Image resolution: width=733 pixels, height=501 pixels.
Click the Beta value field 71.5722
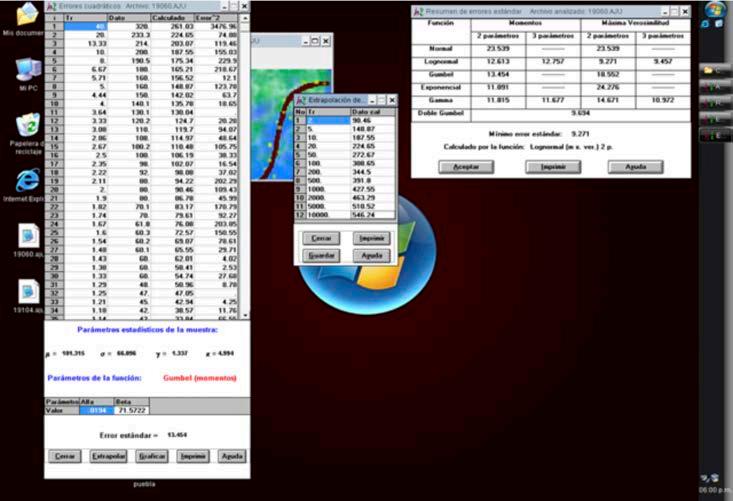pos(131,410)
